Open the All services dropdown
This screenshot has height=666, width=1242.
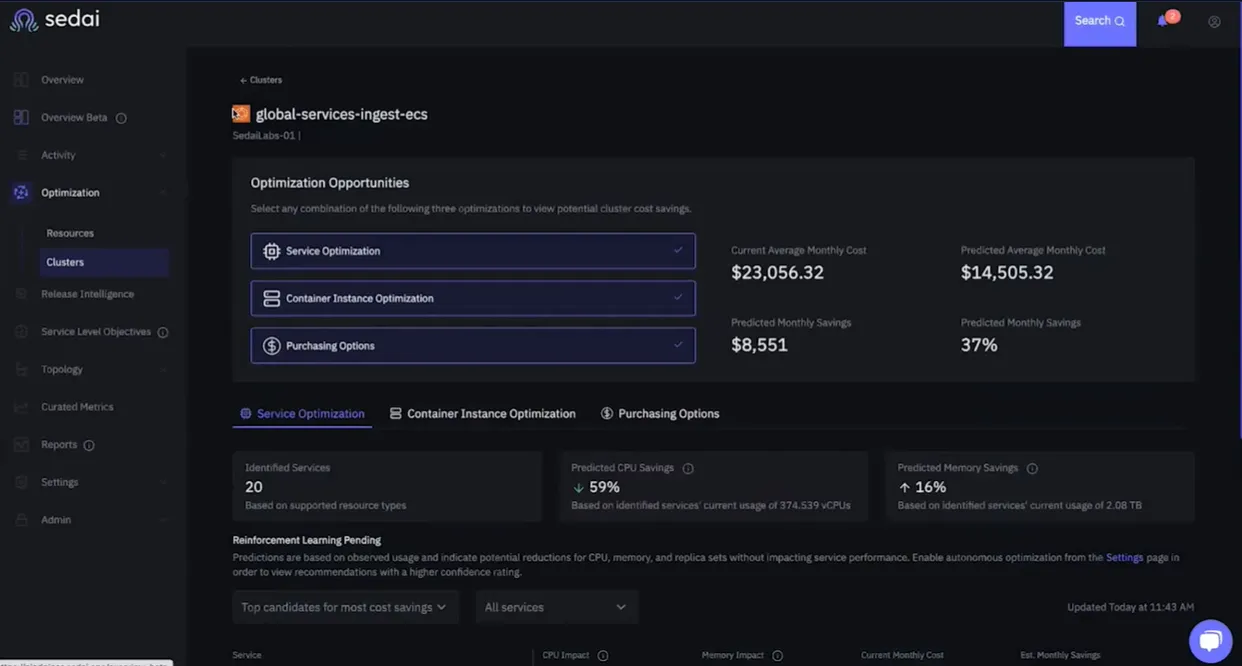pos(556,607)
